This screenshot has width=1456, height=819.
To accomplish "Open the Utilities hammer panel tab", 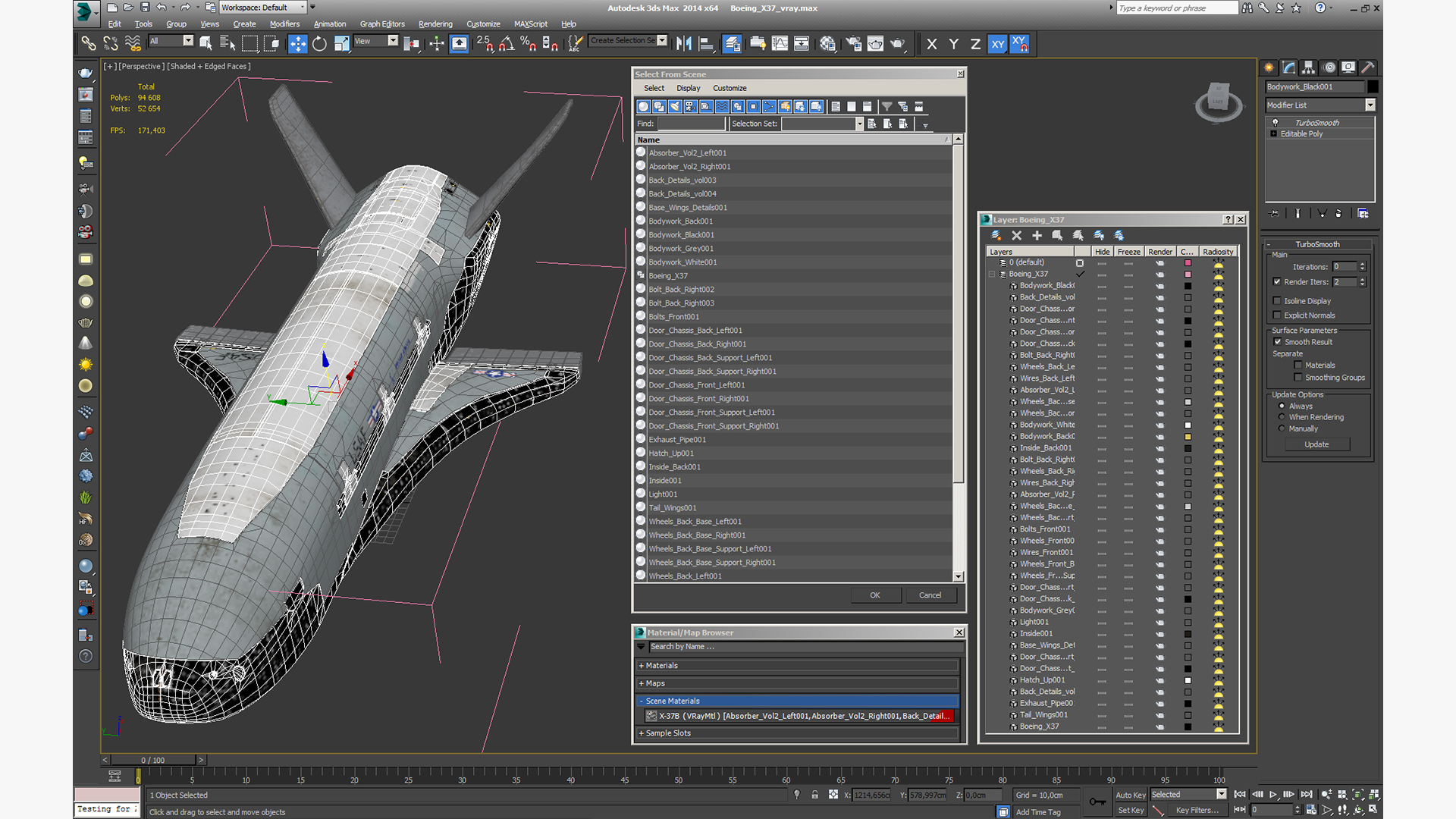I will pyautogui.click(x=1368, y=67).
